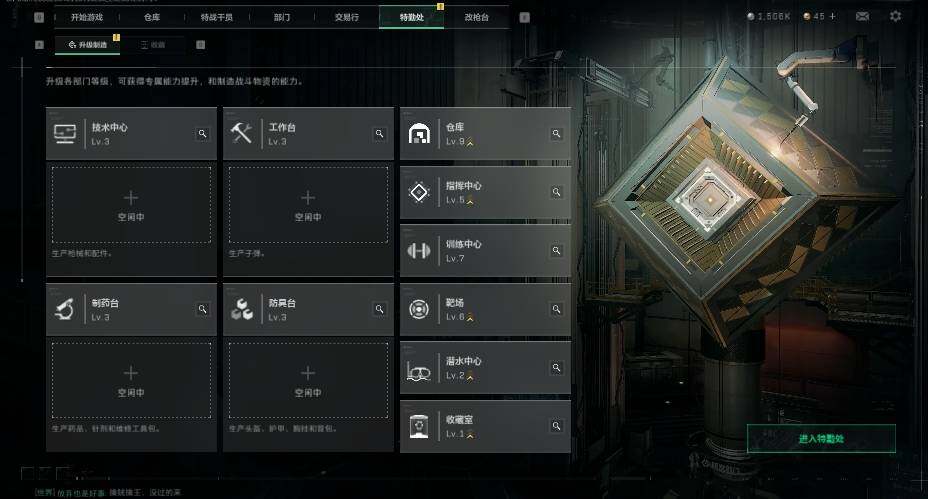Select the 升级制造 sub-tab
The width and height of the screenshot is (928, 499).
pyautogui.click(x=88, y=44)
